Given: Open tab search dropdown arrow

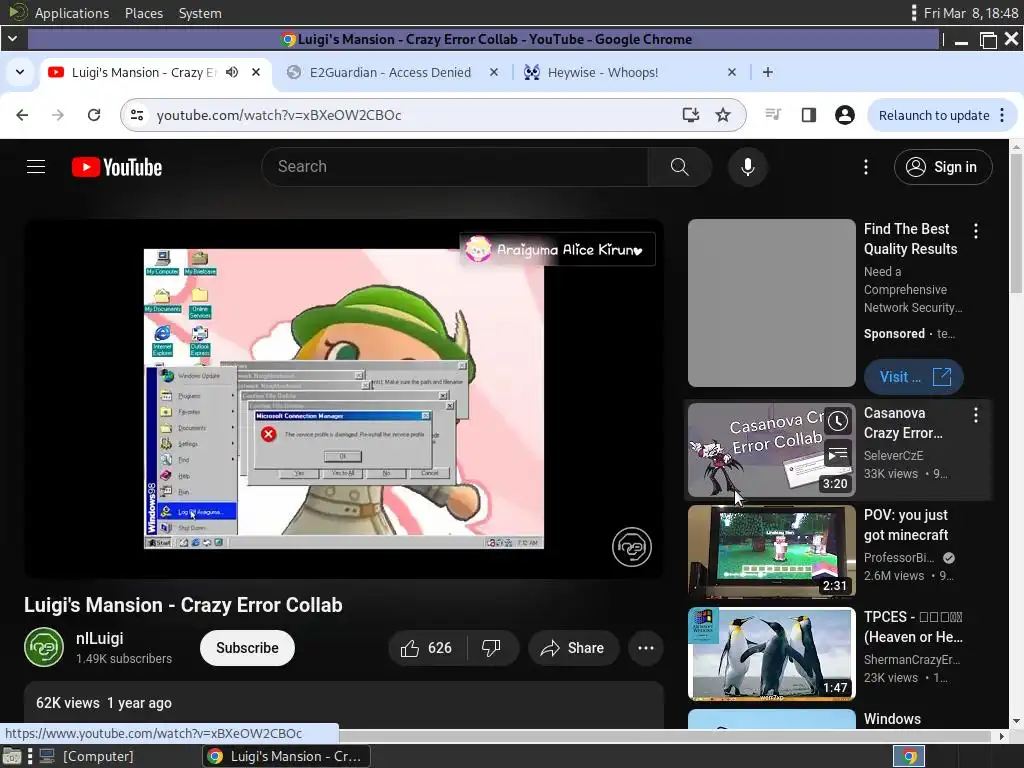Looking at the screenshot, I should [x=20, y=72].
